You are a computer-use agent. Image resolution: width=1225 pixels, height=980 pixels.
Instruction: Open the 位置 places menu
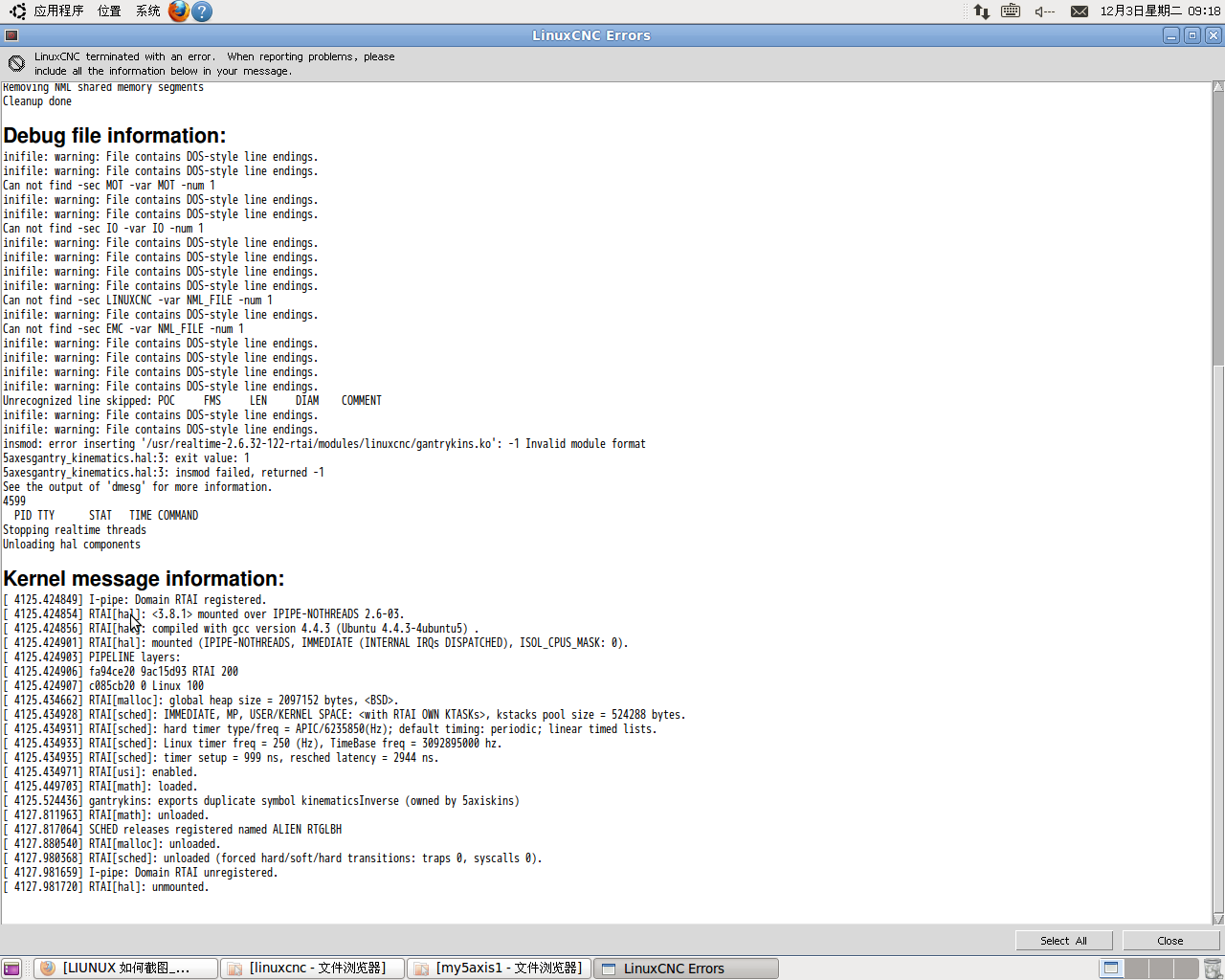109,11
